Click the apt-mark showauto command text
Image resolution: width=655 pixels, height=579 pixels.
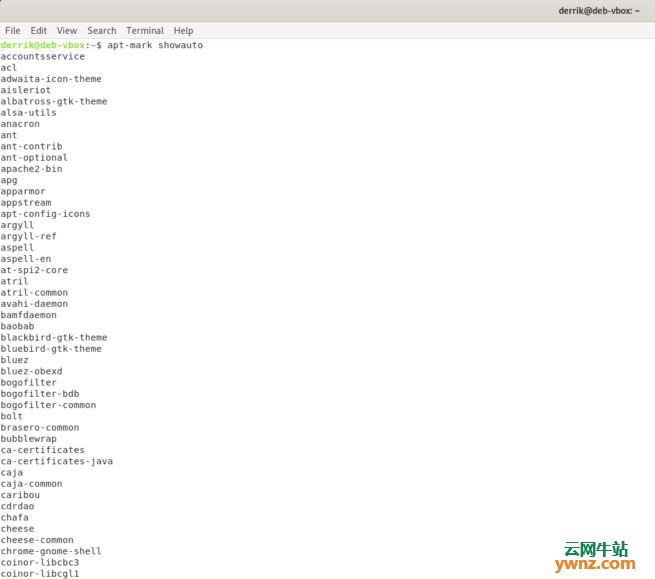(155, 45)
